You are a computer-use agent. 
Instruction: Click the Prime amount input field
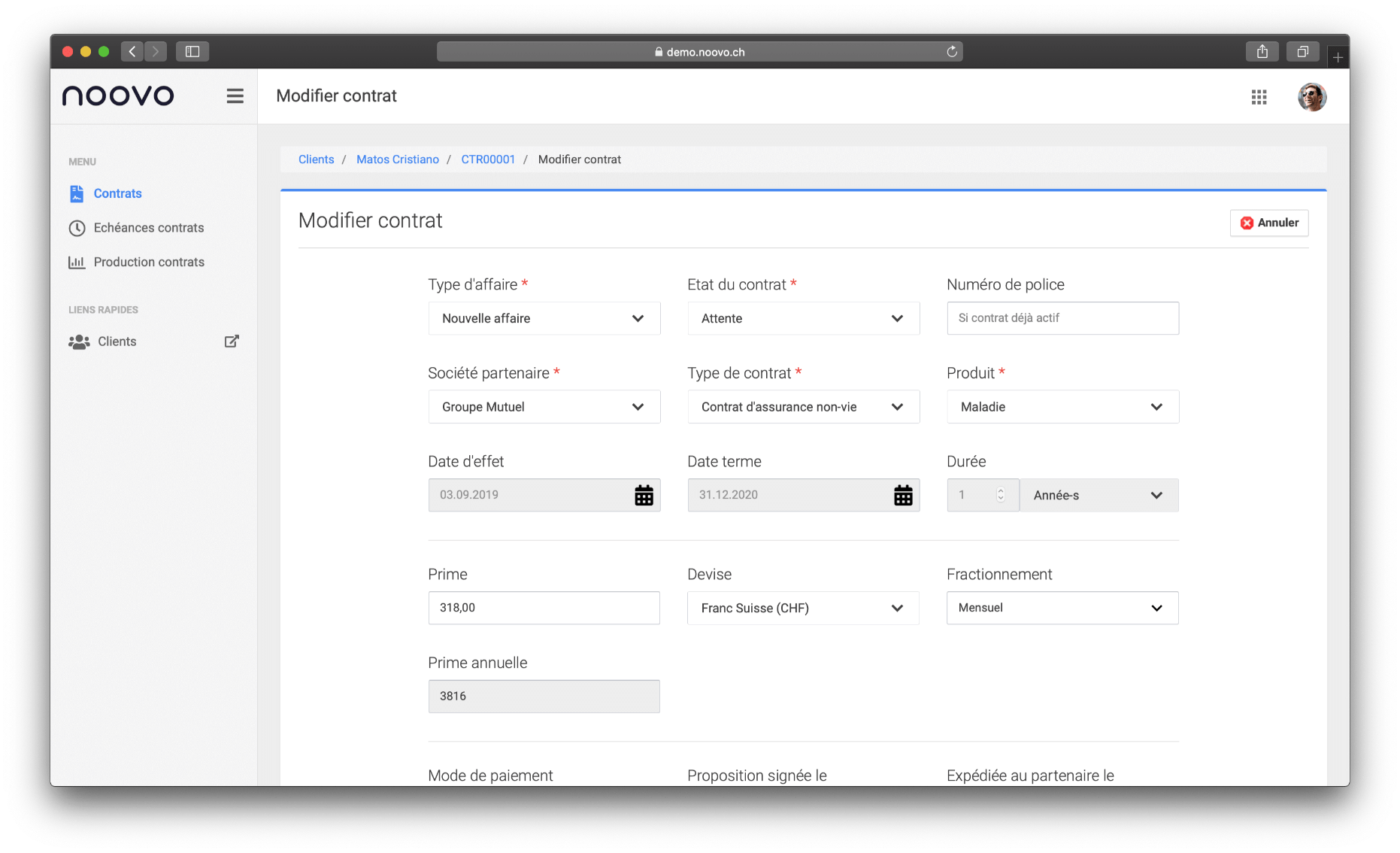(x=544, y=608)
